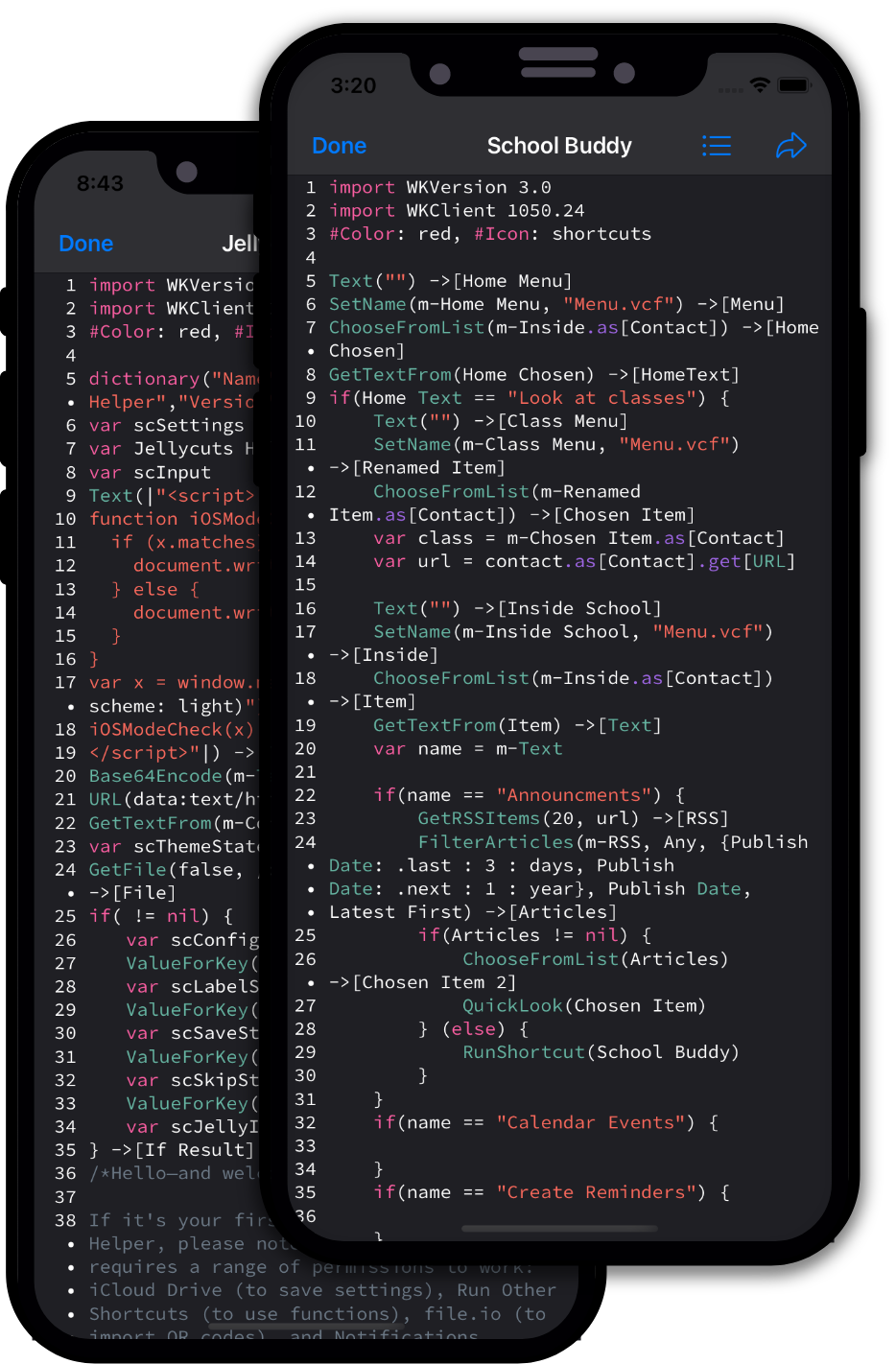896x1364 pixels.
Task: Click 'SetName(m-Inside School' on line 17
Action: 501,631
